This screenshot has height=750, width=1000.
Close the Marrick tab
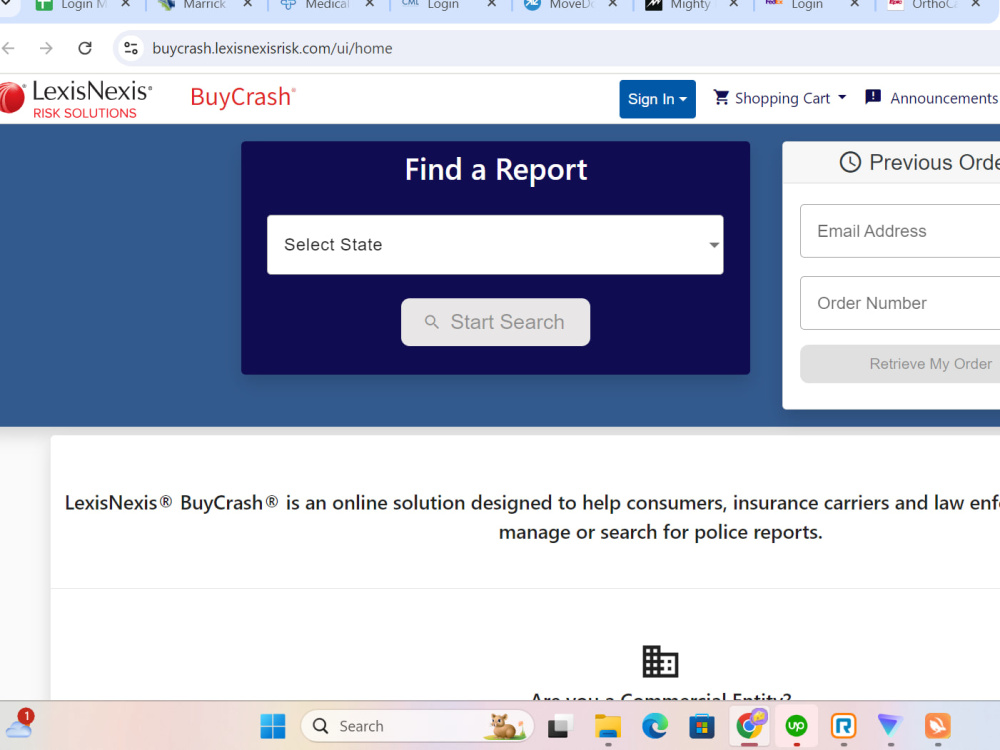247,4
